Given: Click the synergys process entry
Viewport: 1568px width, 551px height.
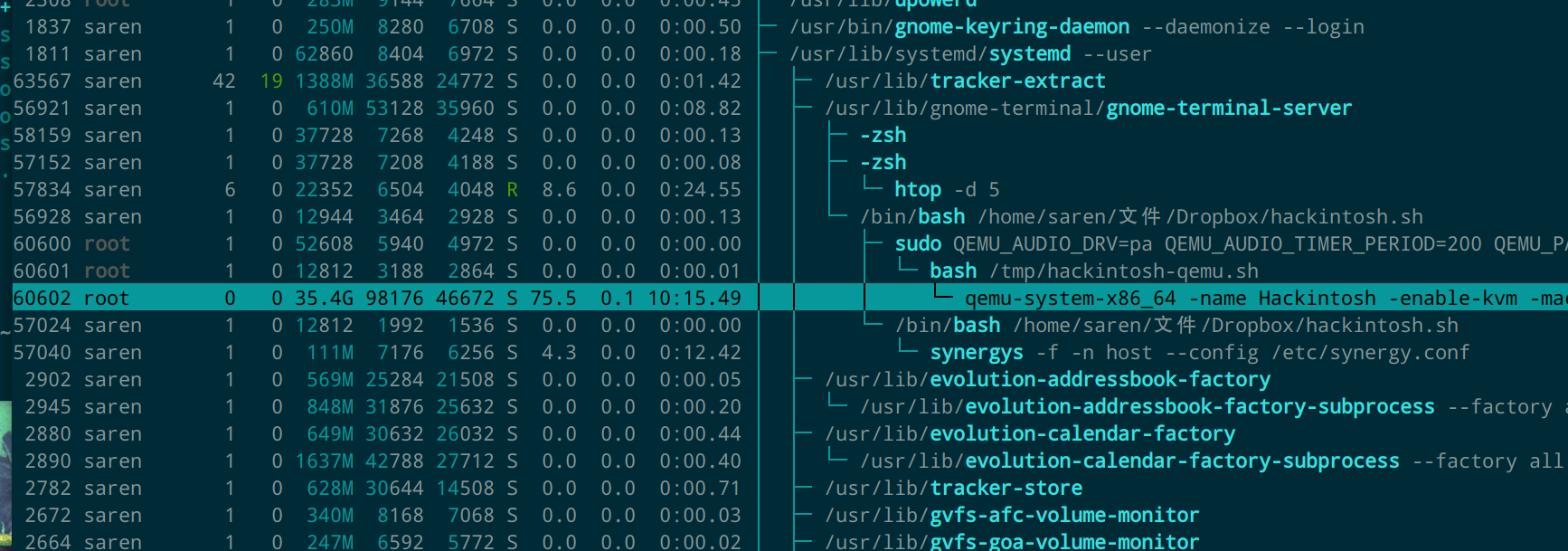Looking at the screenshot, I should [977, 353].
